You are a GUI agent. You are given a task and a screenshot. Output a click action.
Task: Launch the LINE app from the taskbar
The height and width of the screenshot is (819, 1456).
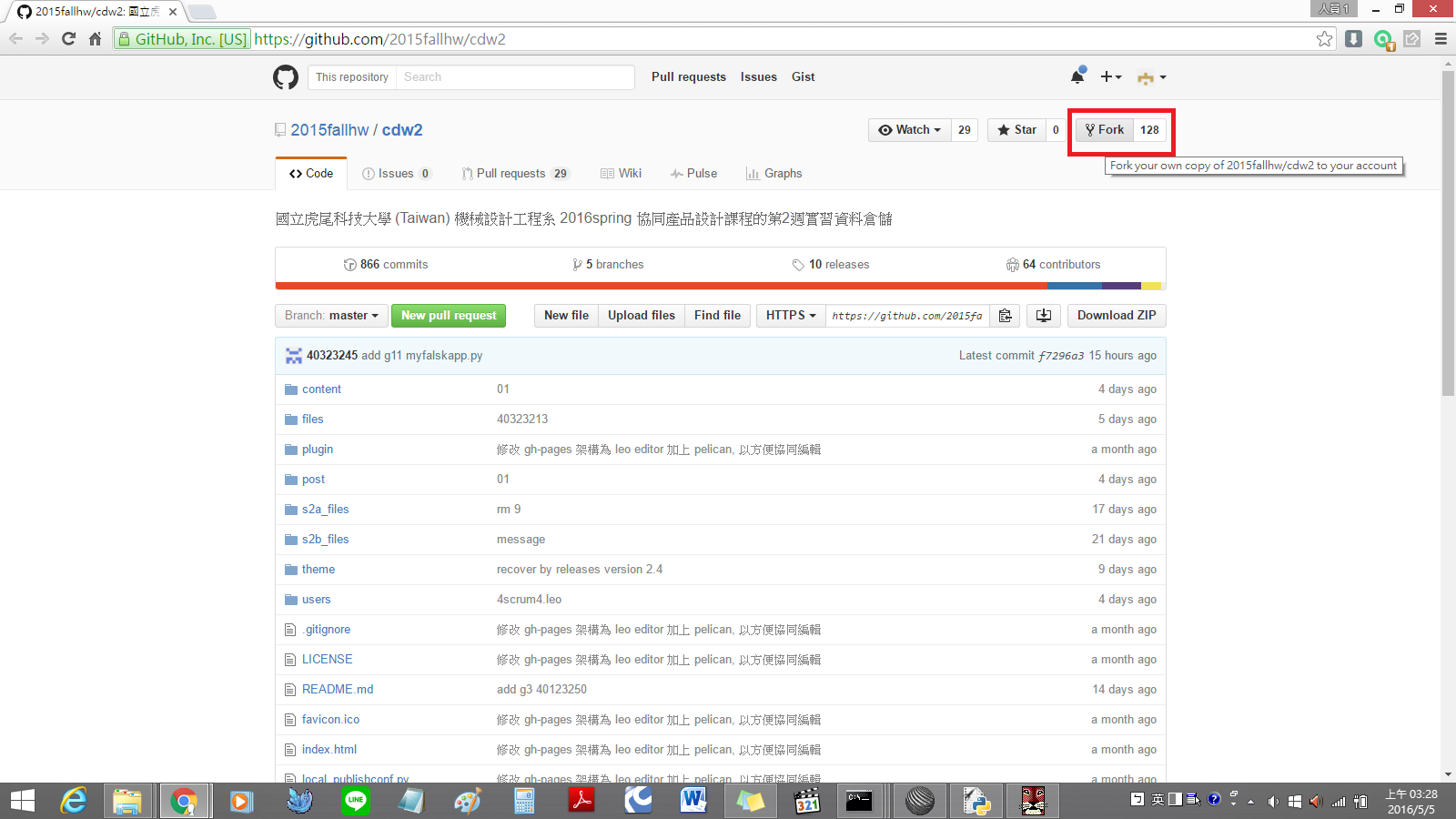pyautogui.click(x=356, y=801)
